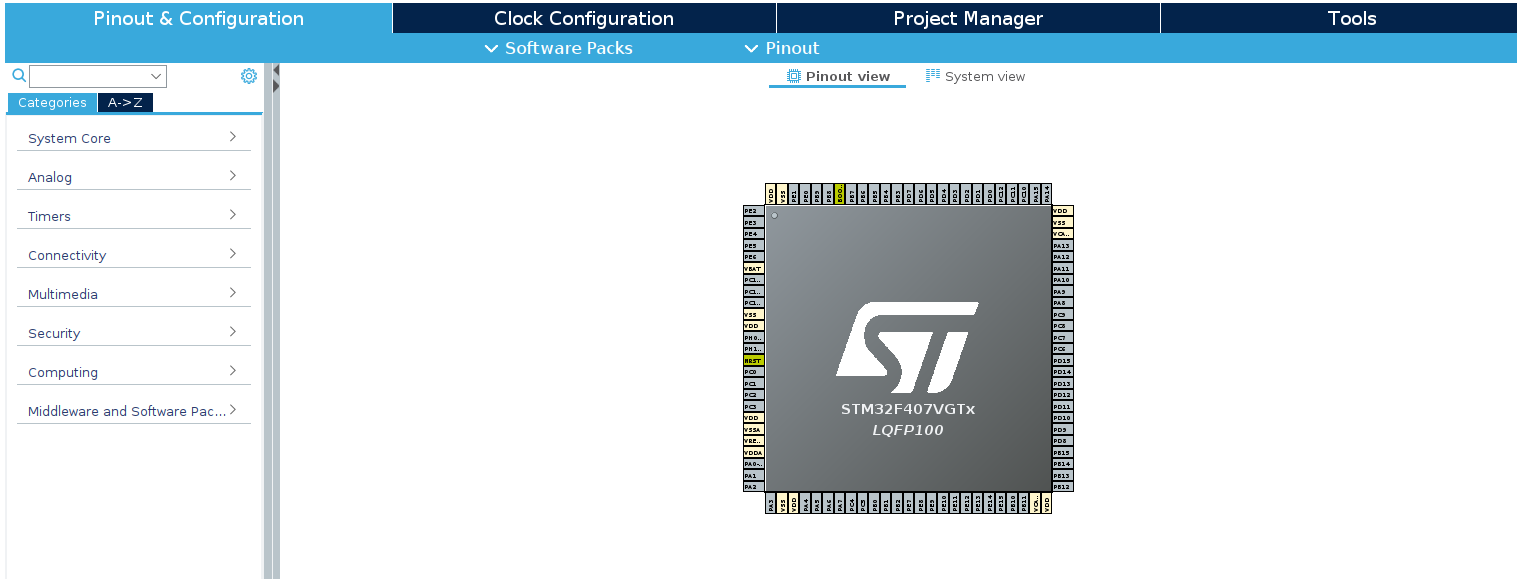Expand the Connectivity category
The image size is (1517, 579).
(133, 255)
